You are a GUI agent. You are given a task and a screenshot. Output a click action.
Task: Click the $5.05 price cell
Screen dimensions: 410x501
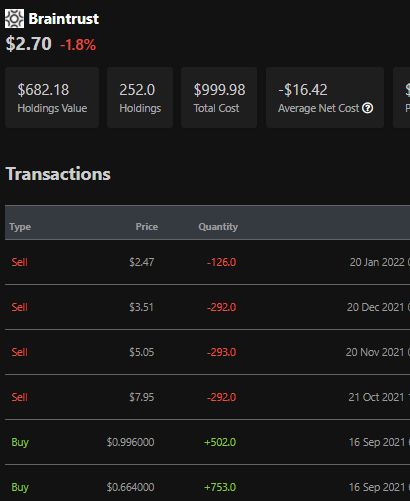pyautogui.click(x=142, y=352)
